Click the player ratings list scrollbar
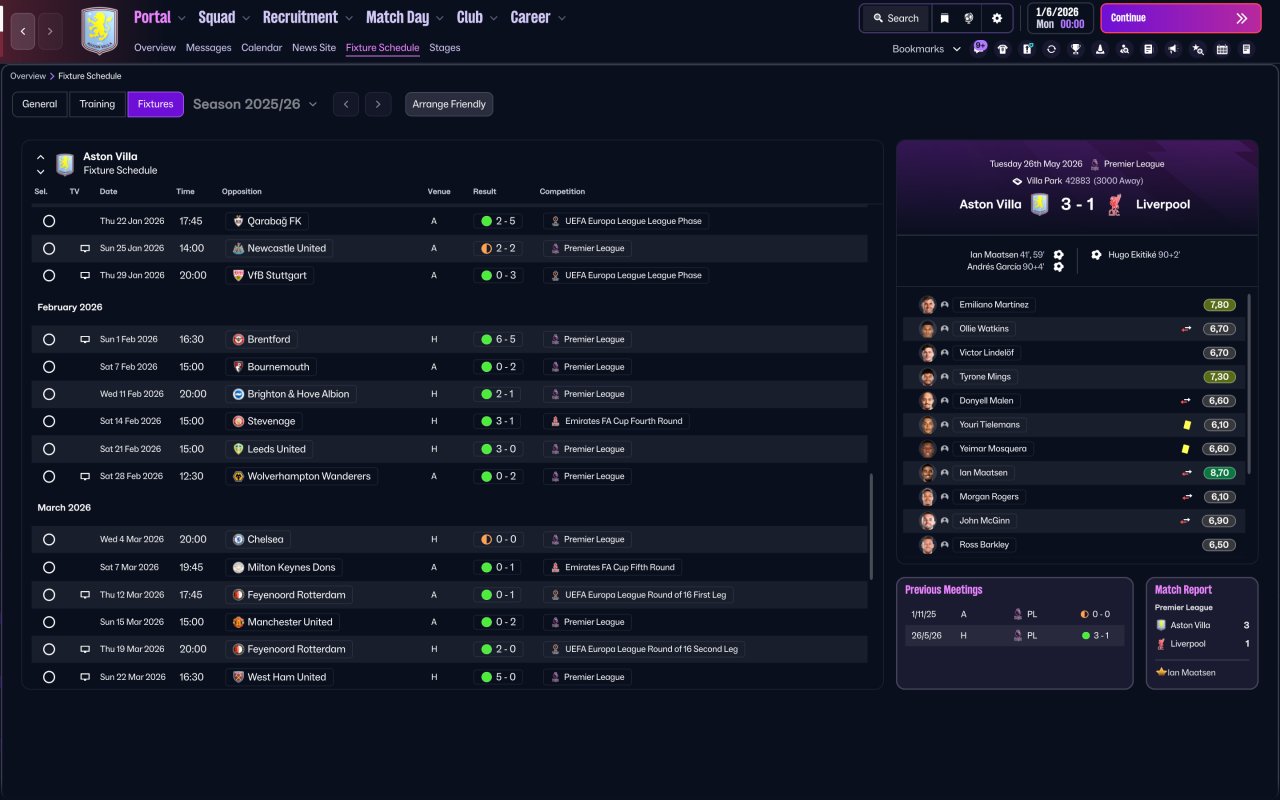Image resolution: width=1280 pixels, height=800 pixels. click(1250, 386)
